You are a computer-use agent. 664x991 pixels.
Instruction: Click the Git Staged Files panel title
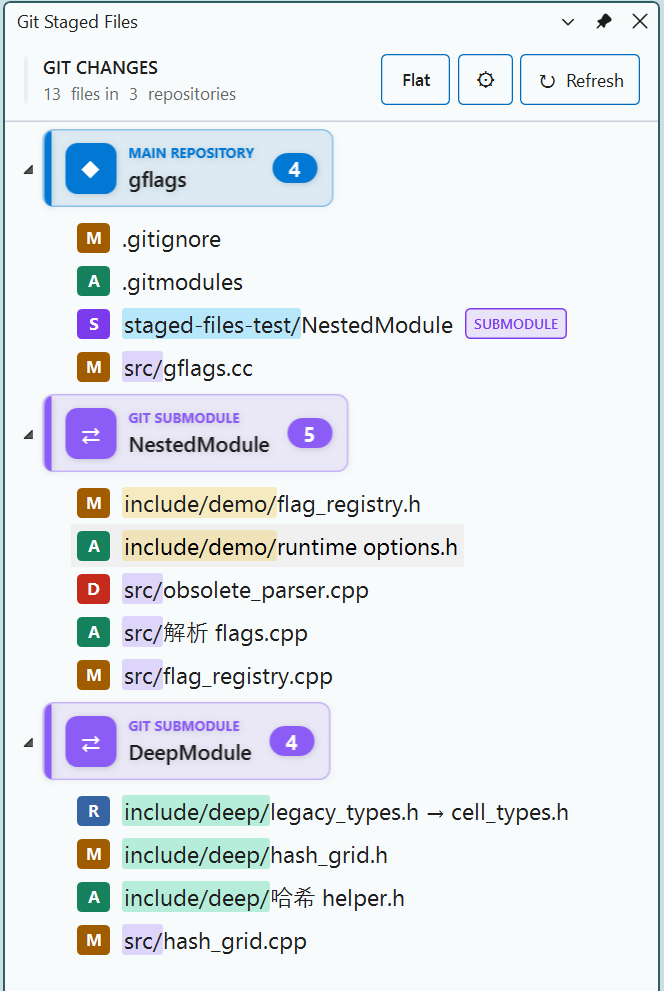pos(77,22)
